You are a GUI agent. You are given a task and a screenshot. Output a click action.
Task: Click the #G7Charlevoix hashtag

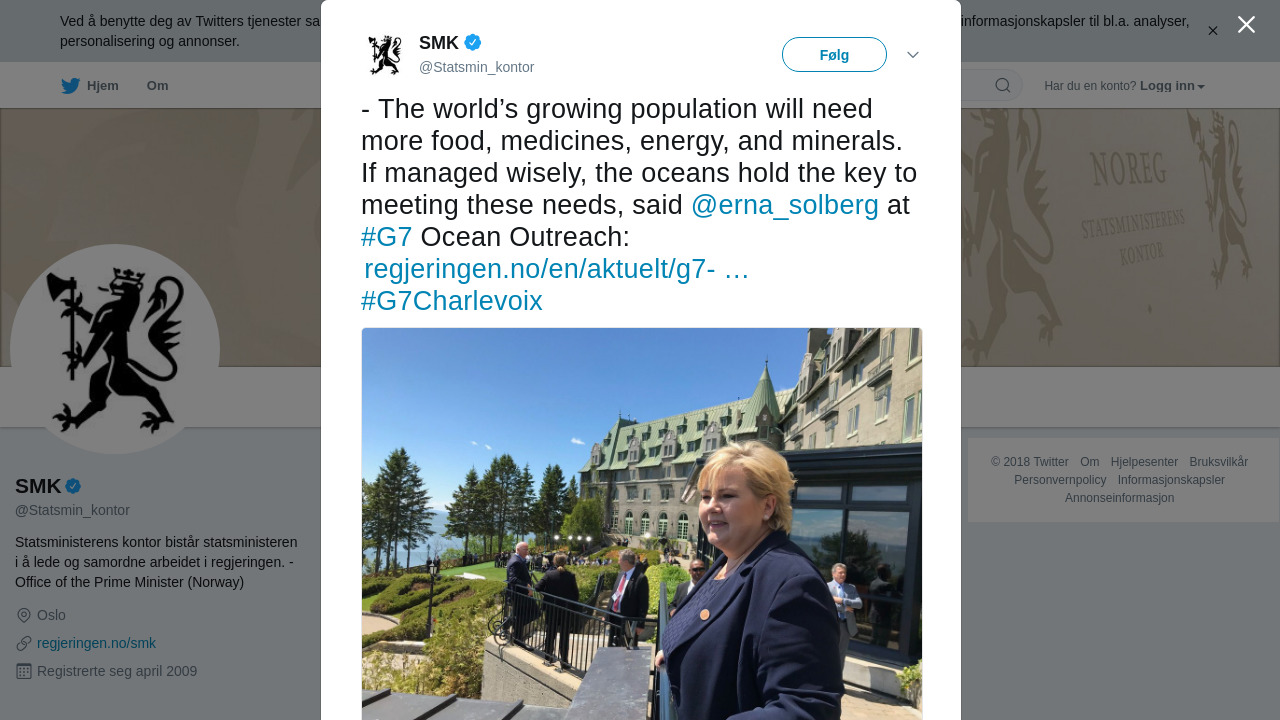(x=451, y=301)
